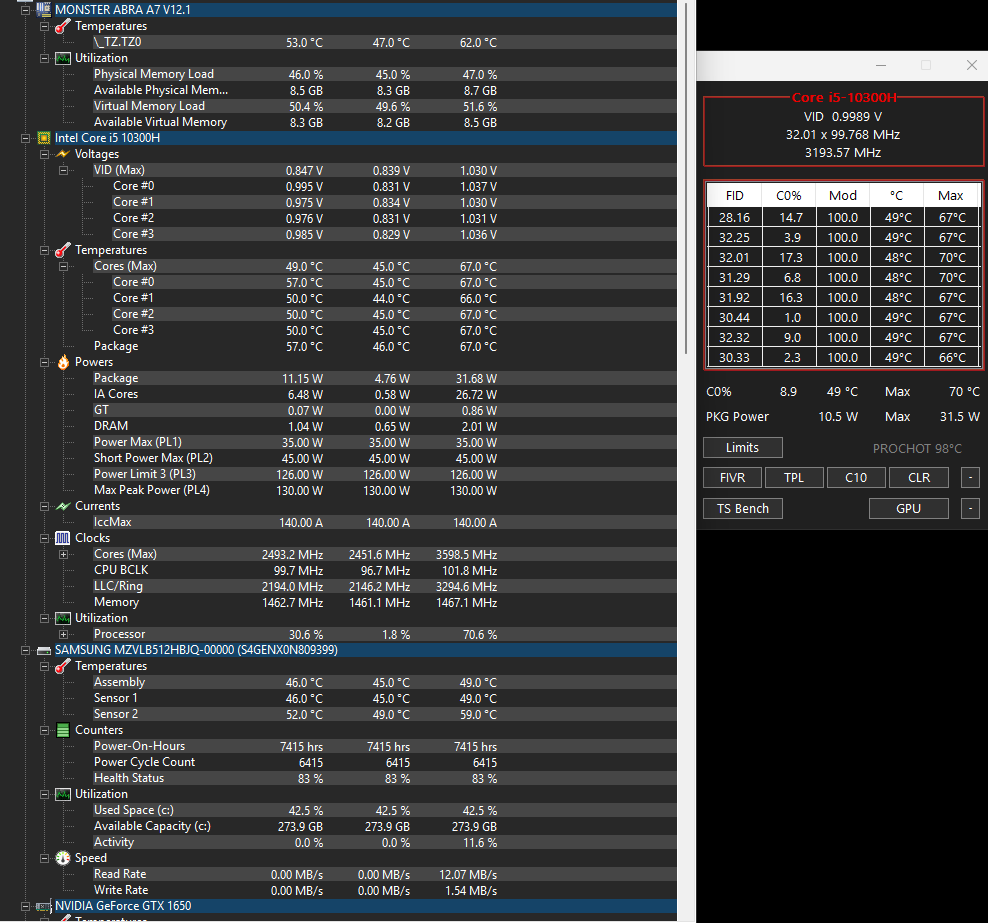
Task: Click the graphics card icon beside NVIDIA GeForce GTX 1650
Action: click(43, 906)
